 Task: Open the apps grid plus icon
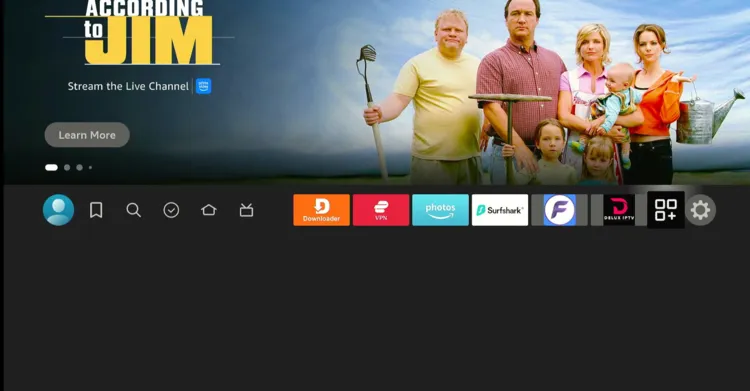[x=666, y=210]
